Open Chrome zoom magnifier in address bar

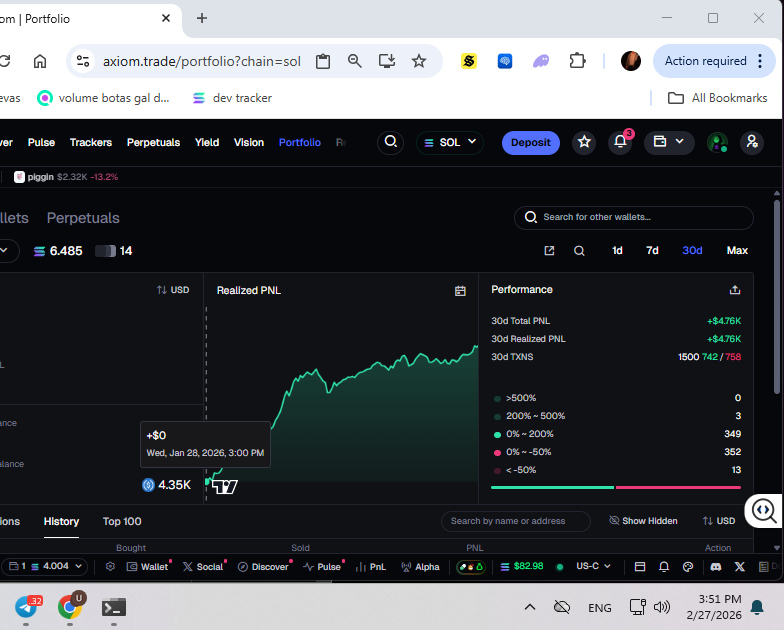pos(354,61)
